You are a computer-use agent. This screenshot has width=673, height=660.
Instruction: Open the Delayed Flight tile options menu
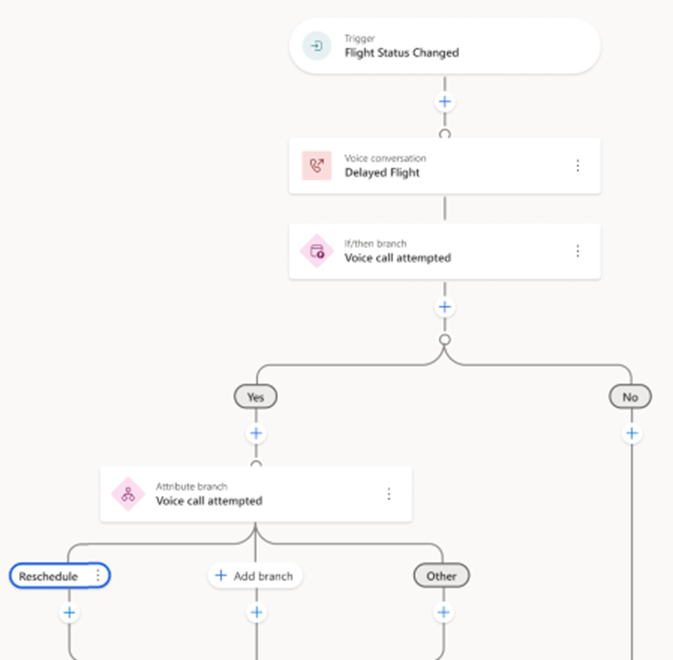(577, 166)
